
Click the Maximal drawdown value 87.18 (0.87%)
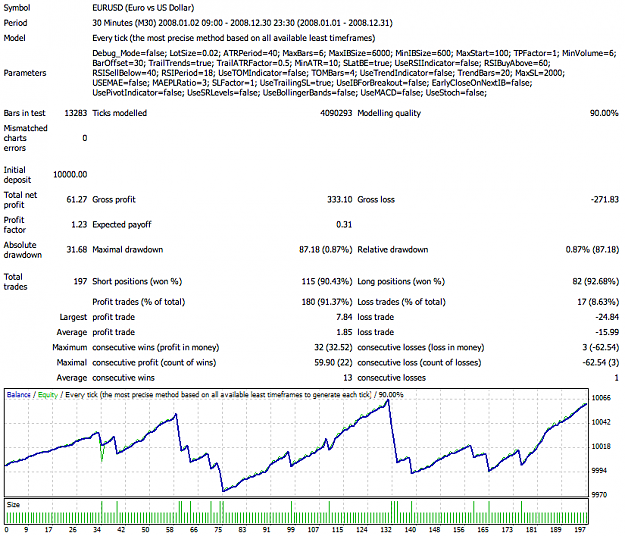[326, 250]
